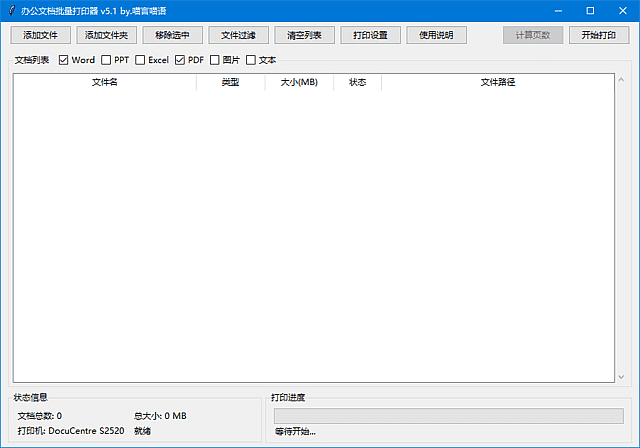Sort by the 文件名 column header
640x448 pixels.
(x=105, y=82)
